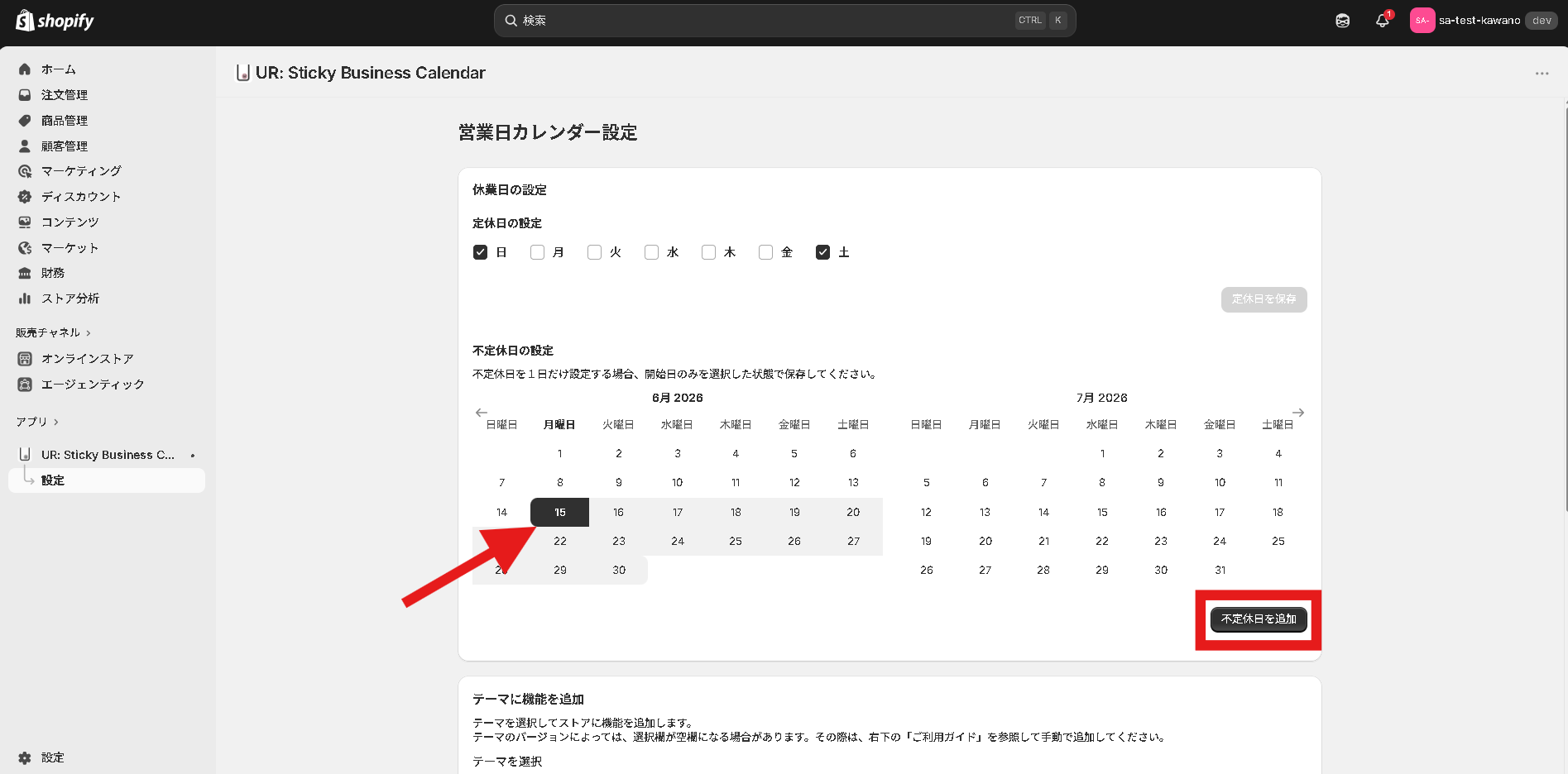
Task: Select the 設定 sub-item under the app
Action: 107,480
